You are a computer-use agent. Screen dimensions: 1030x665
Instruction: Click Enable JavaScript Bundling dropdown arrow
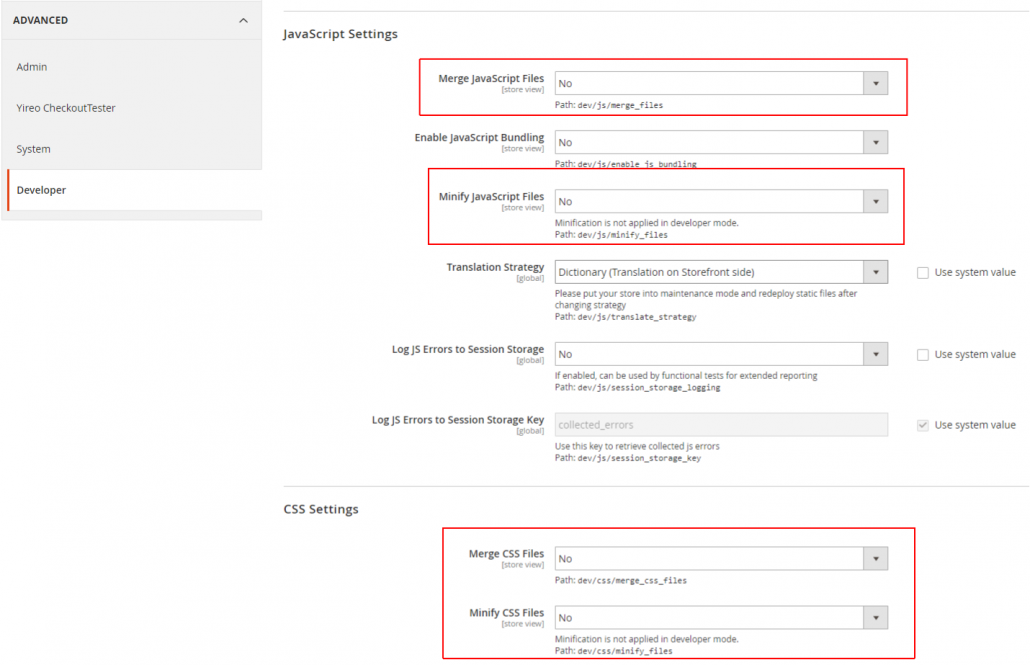(x=875, y=143)
